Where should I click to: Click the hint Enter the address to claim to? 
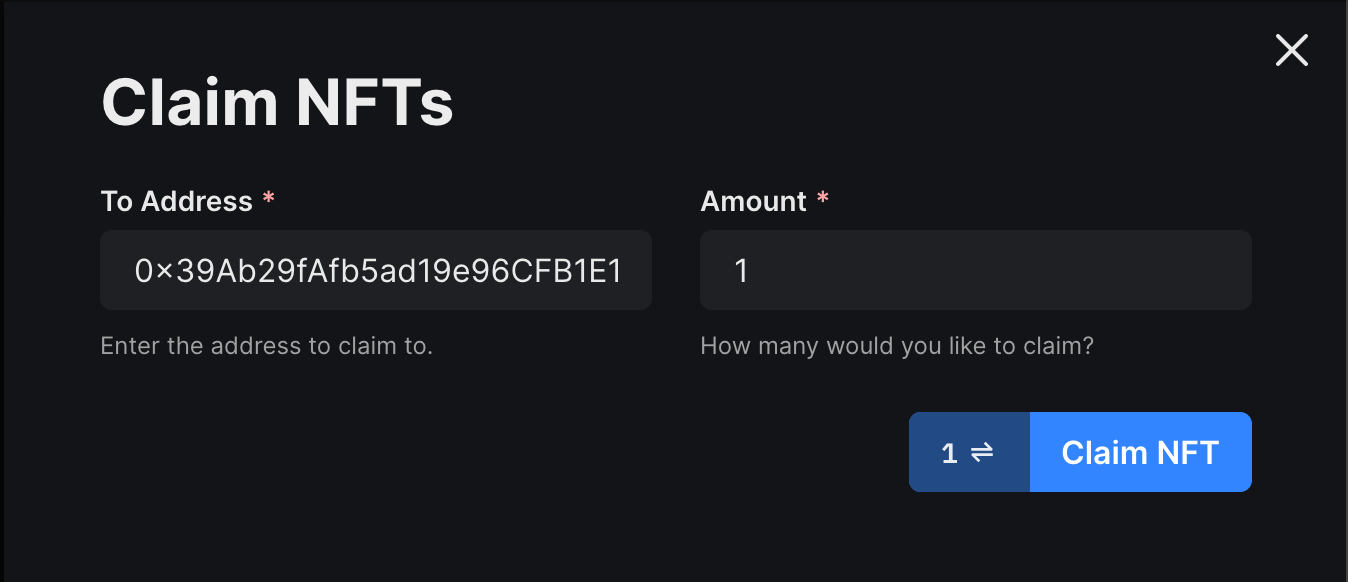(x=266, y=345)
